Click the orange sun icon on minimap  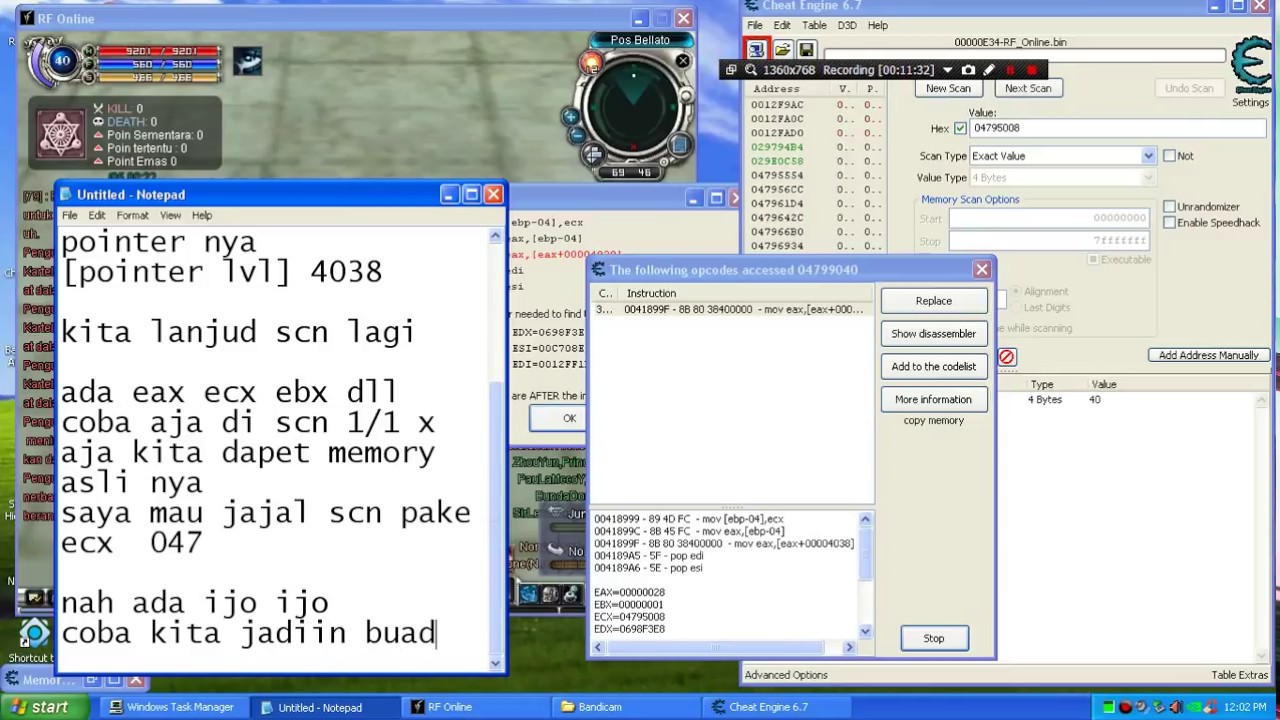pyautogui.click(x=592, y=63)
